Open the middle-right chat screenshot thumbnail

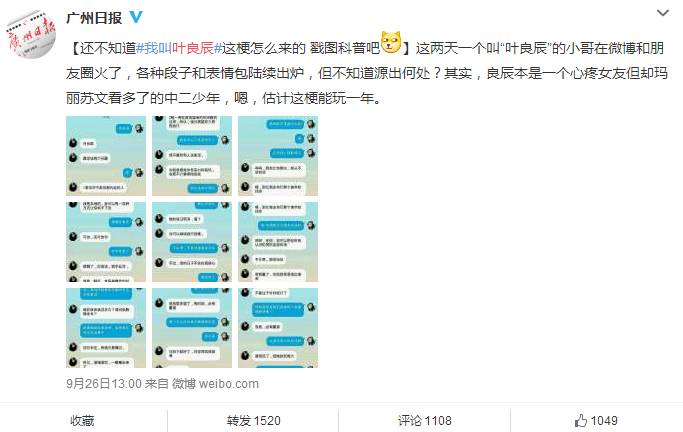(278, 242)
